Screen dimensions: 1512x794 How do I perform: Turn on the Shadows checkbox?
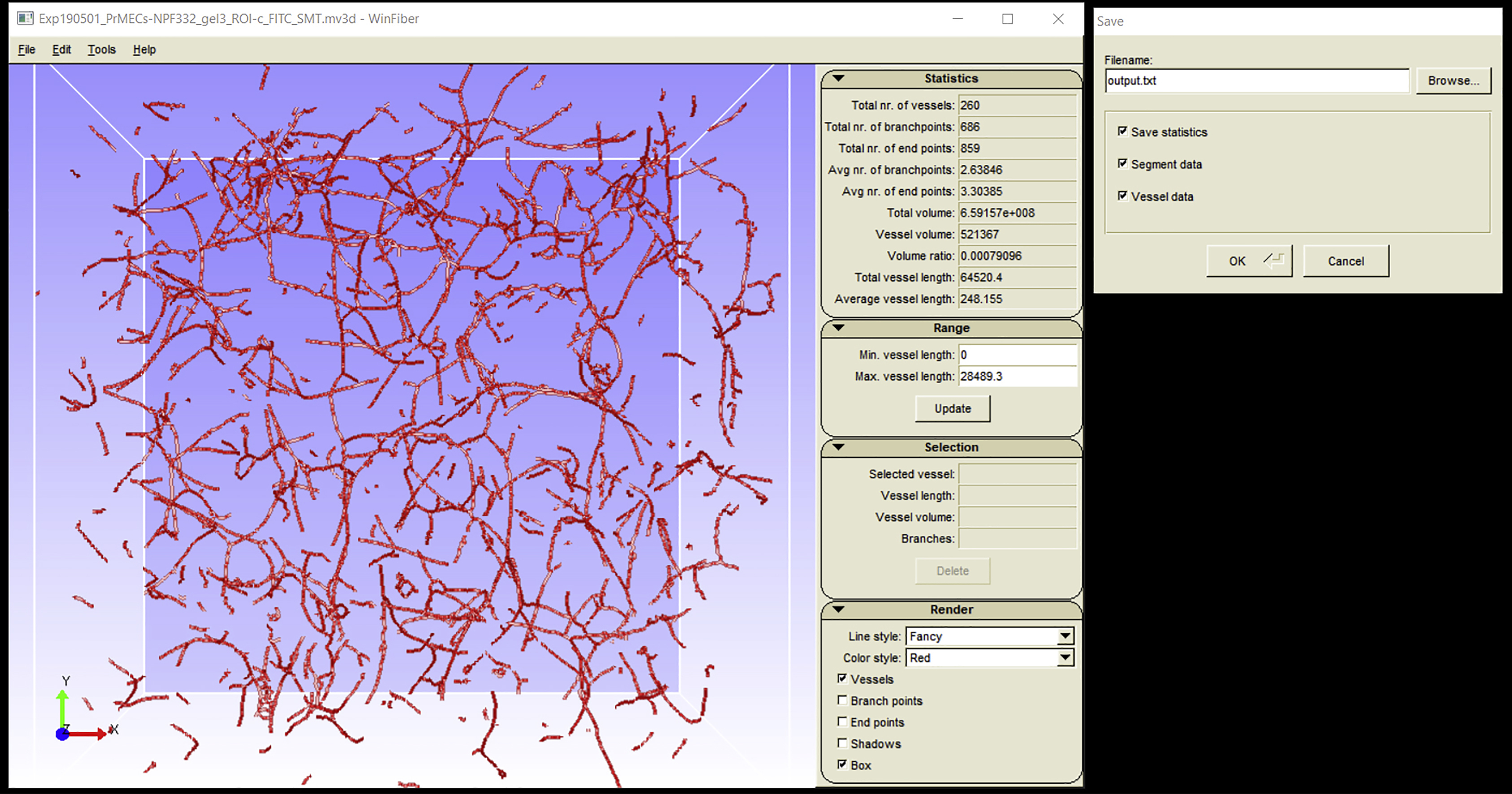click(842, 743)
